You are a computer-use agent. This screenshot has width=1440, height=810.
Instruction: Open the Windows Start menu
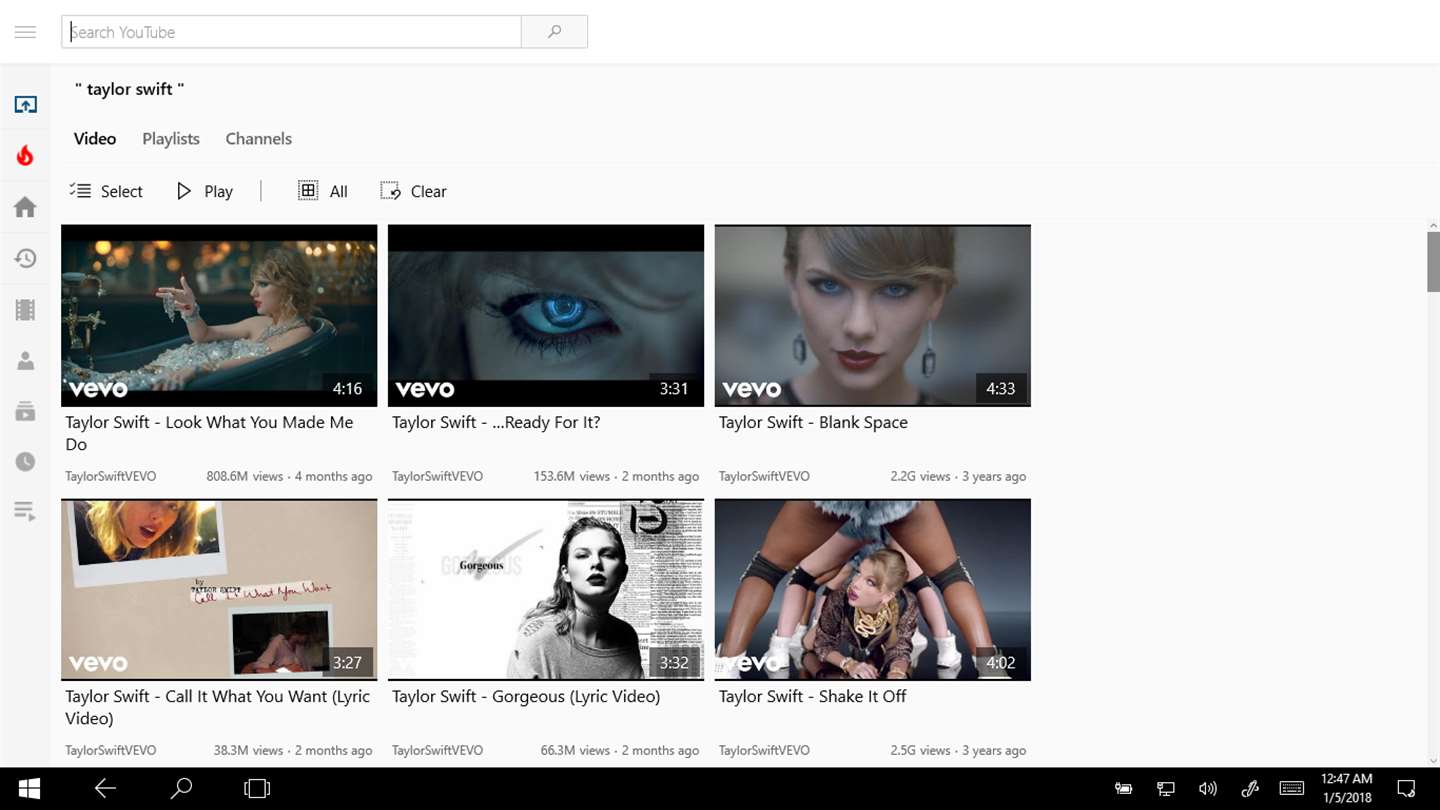29,789
